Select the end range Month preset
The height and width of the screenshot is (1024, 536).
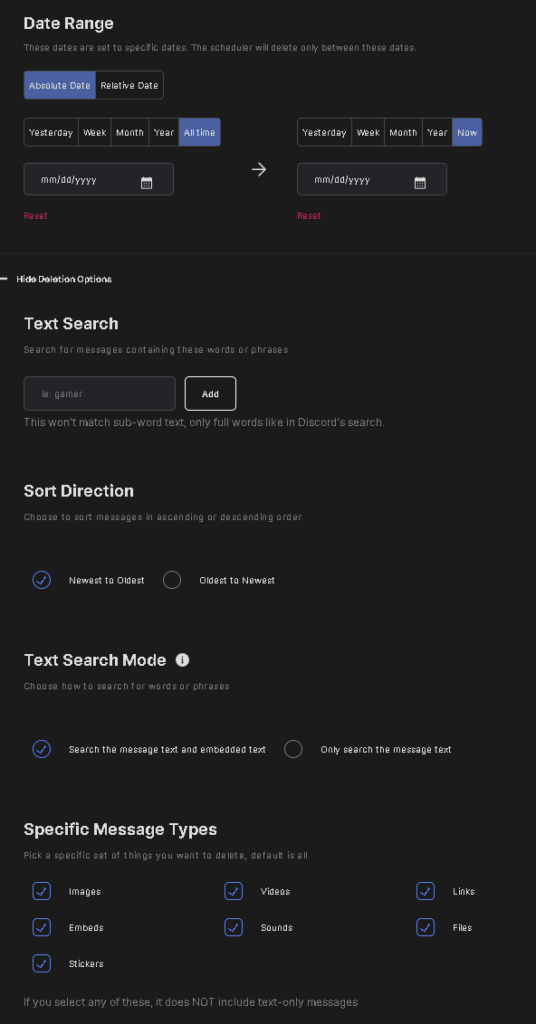(x=403, y=133)
